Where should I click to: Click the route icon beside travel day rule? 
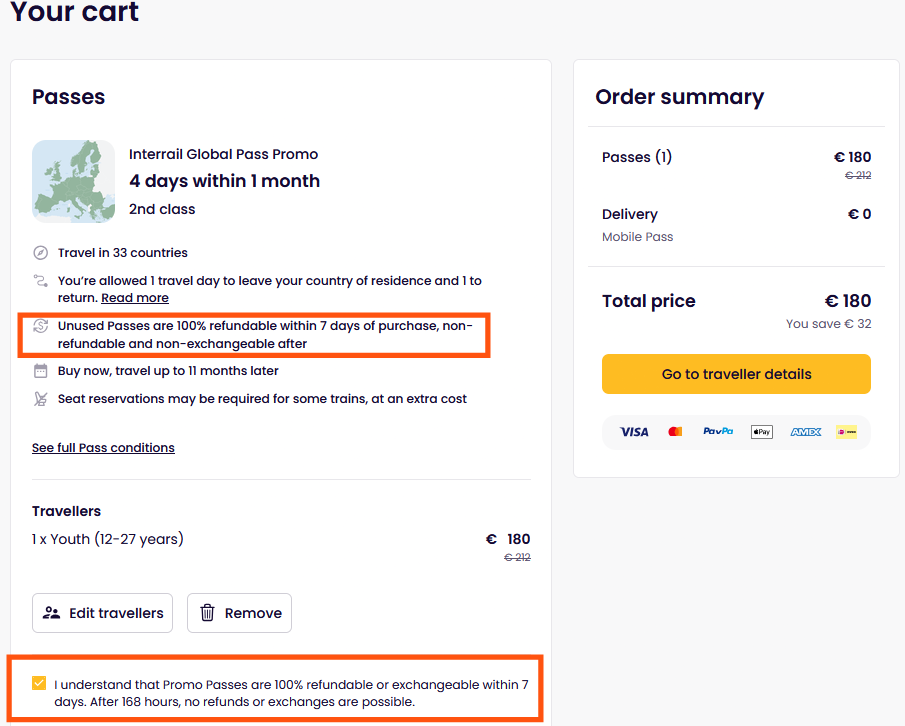point(40,281)
